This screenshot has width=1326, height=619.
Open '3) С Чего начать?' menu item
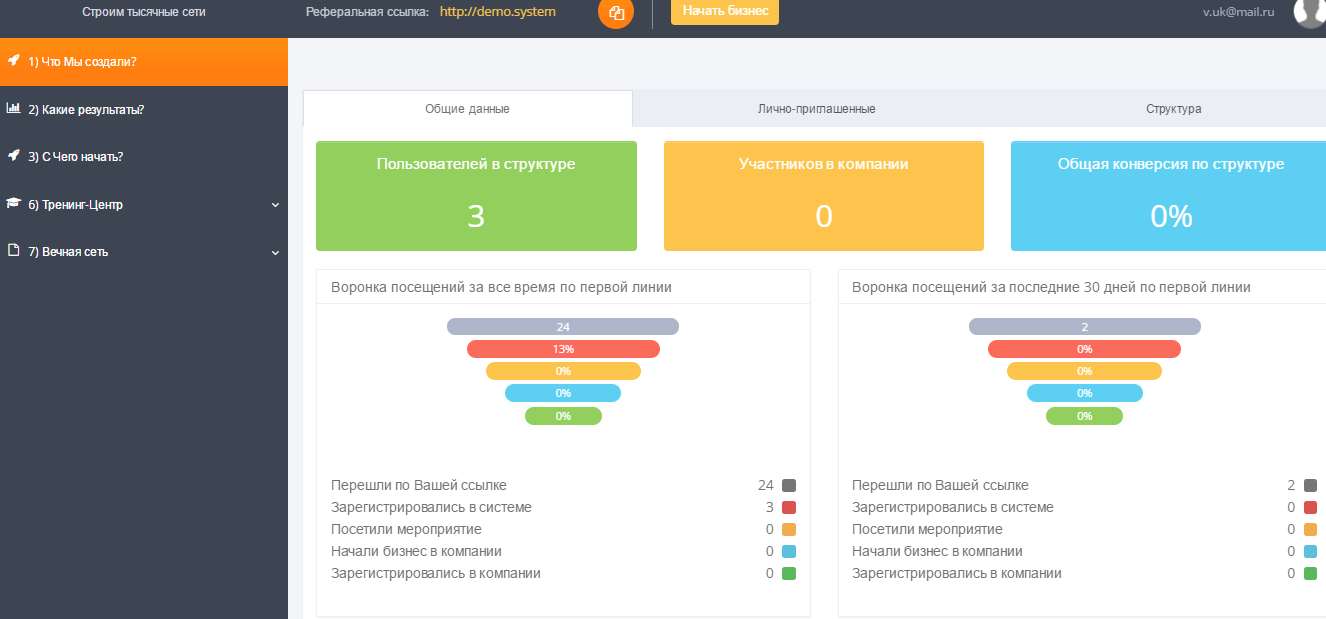[144, 157]
